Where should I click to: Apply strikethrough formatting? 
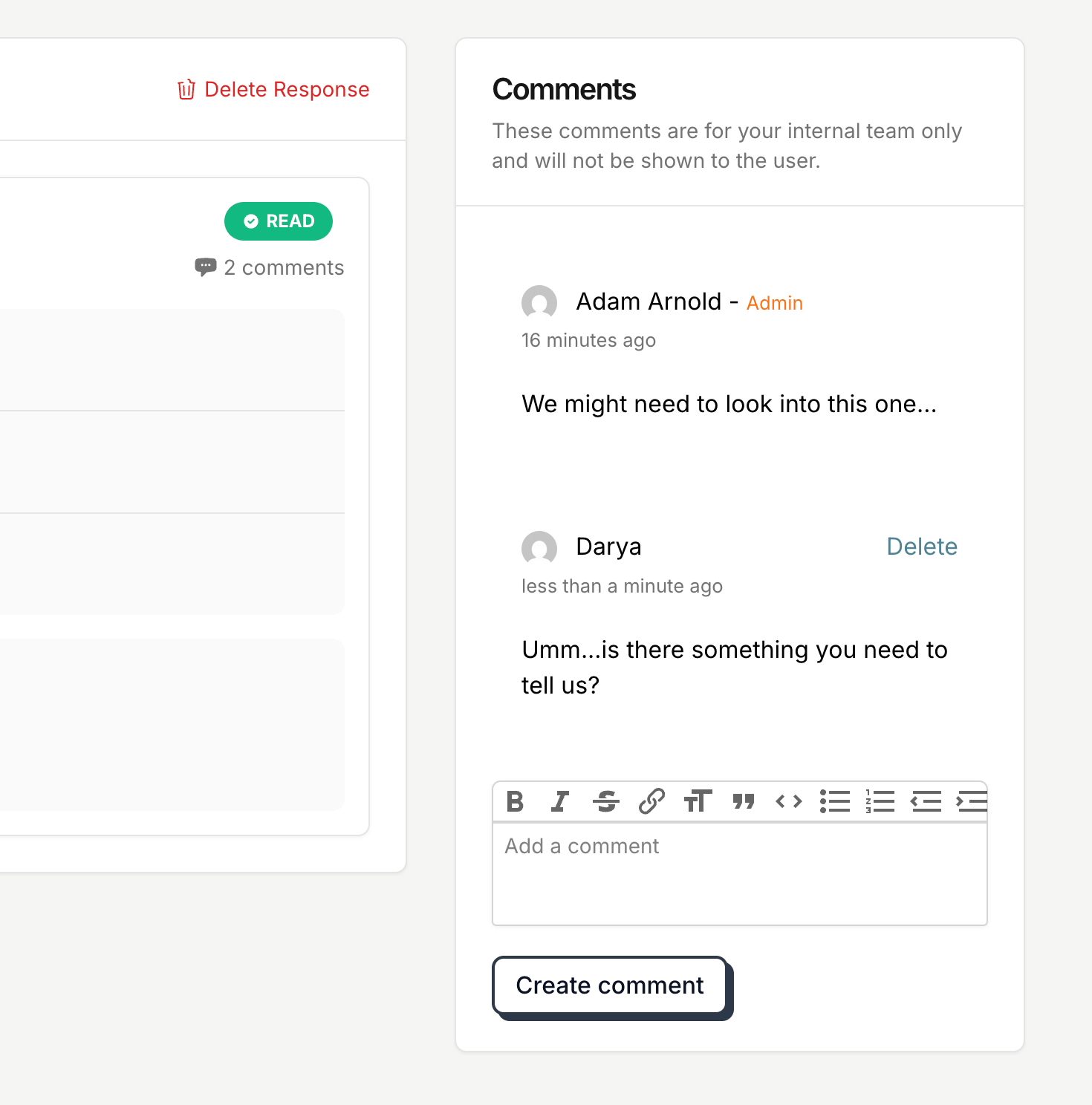pos(606,802)
